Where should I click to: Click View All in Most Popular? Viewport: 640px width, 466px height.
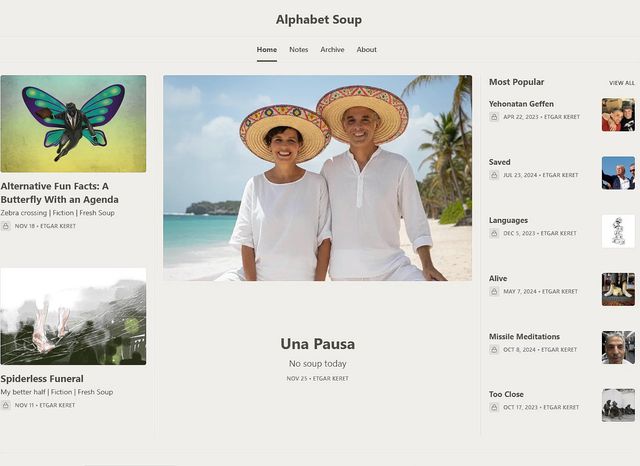pos(621,83)
